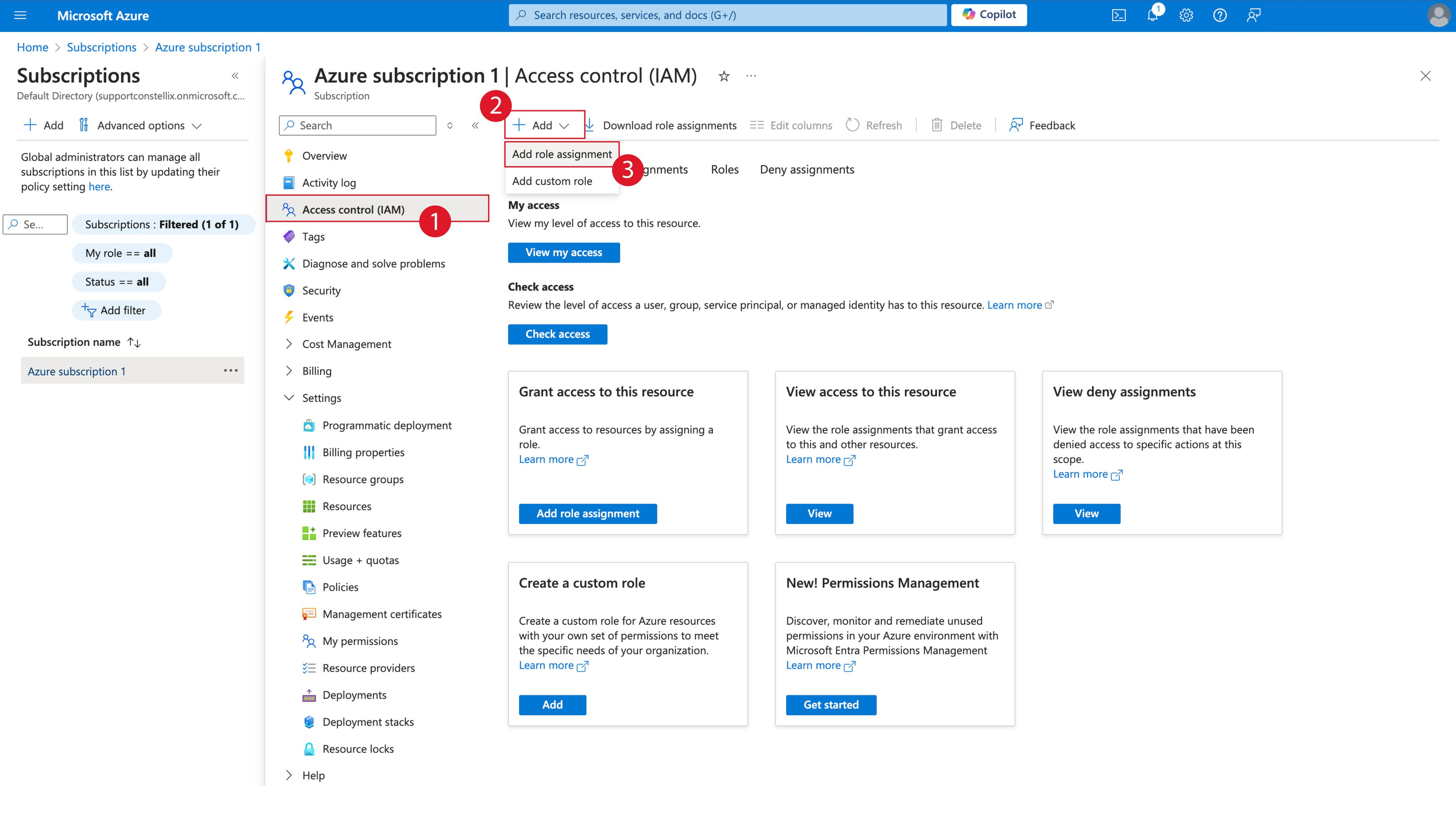This screenshot has width=1456, height=836.
Task: Favorite this page with the star icon
Action: pyautogui.click(x=723, y=76)
